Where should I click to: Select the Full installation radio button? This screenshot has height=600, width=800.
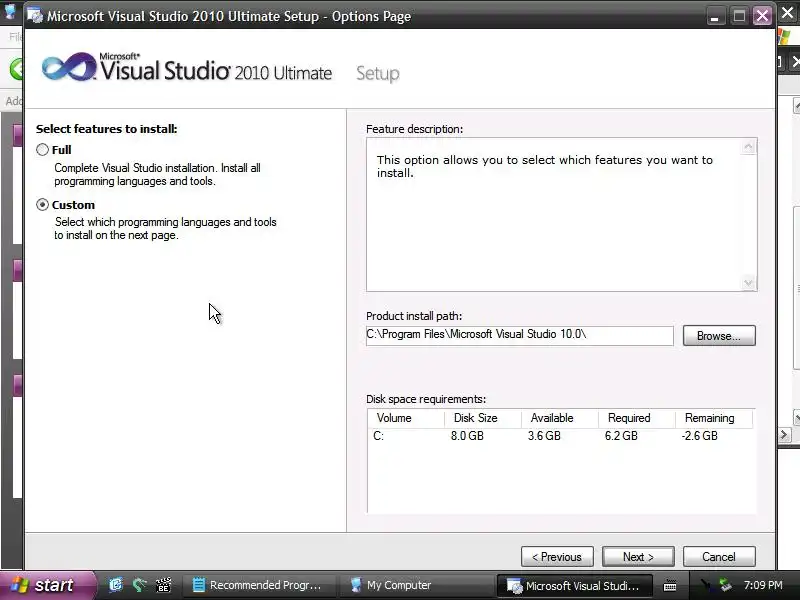[x=42, y=149]
